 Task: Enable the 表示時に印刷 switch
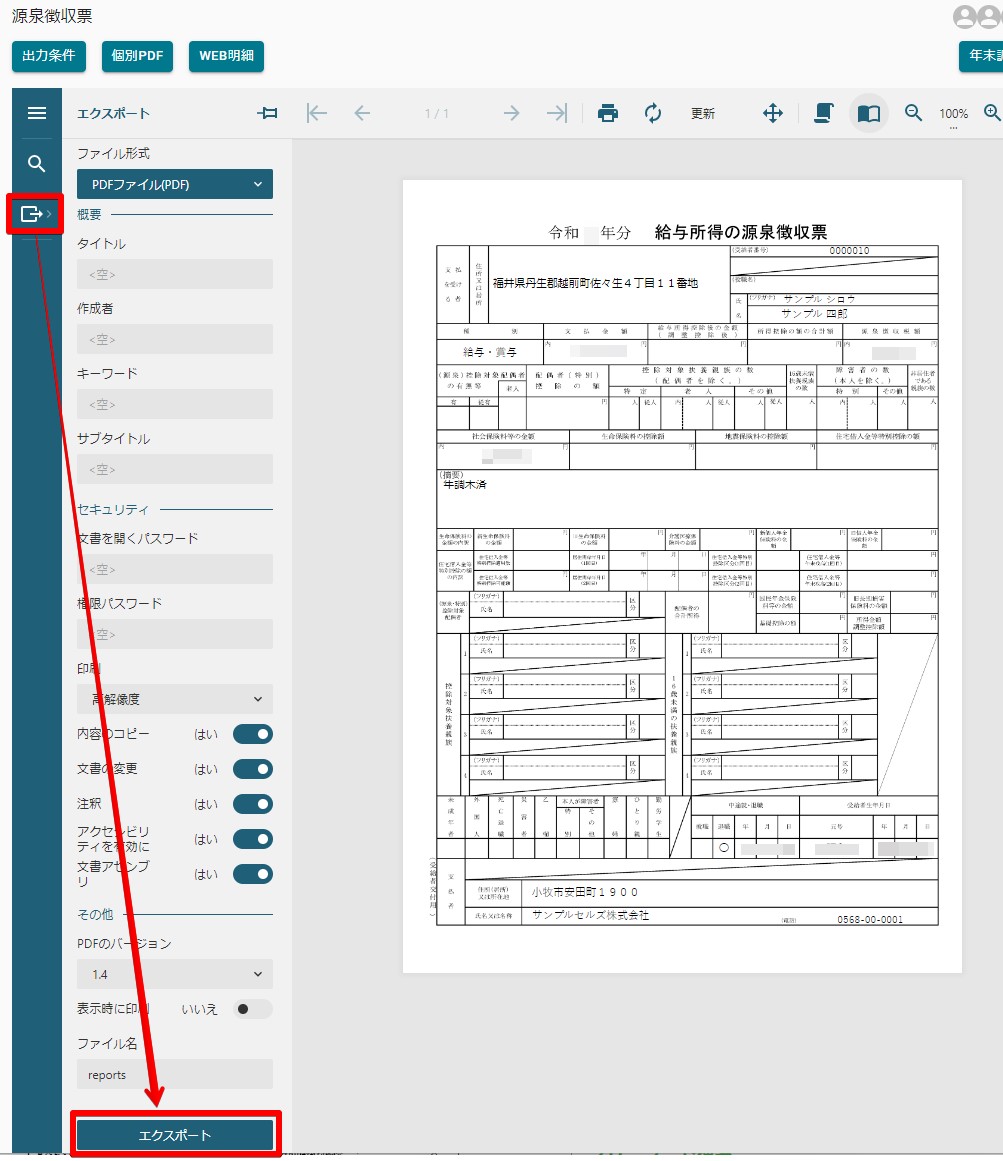click(x=252, y=1009)
